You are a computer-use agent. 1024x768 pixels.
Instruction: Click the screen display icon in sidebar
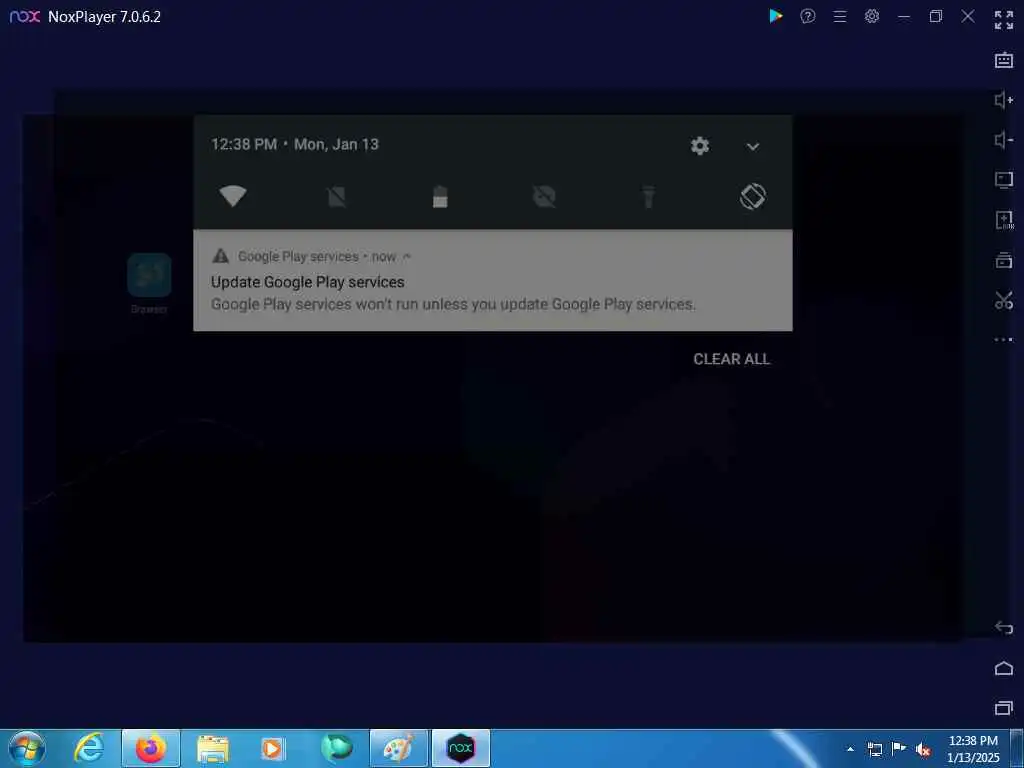click(1004, 180)
